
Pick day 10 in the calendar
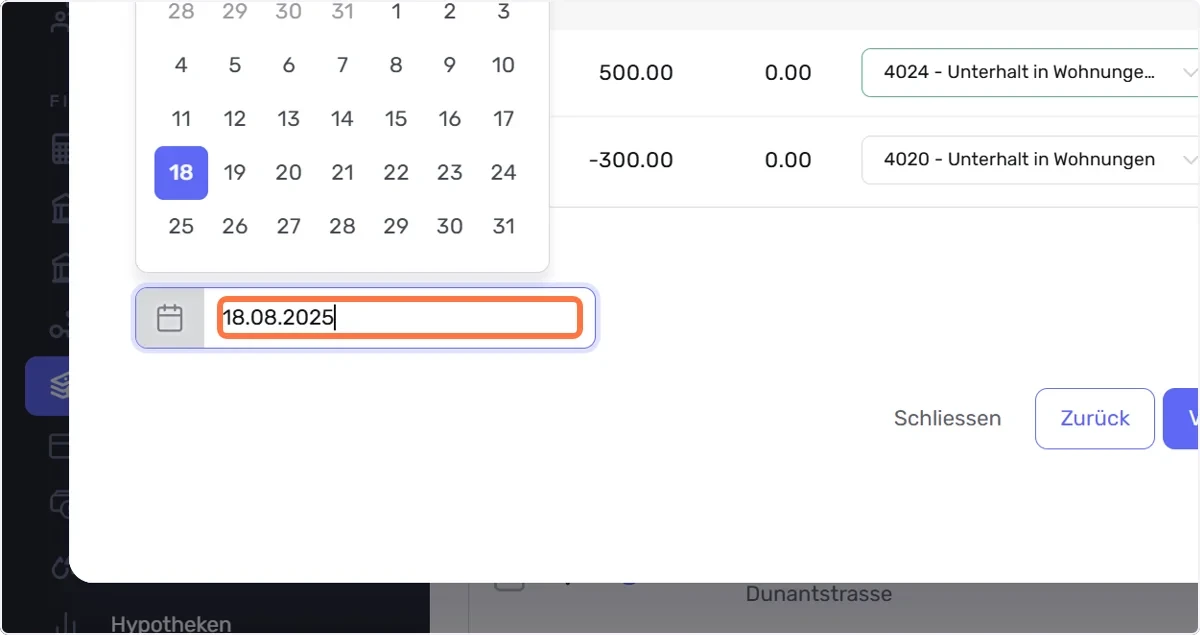[503, 65]
